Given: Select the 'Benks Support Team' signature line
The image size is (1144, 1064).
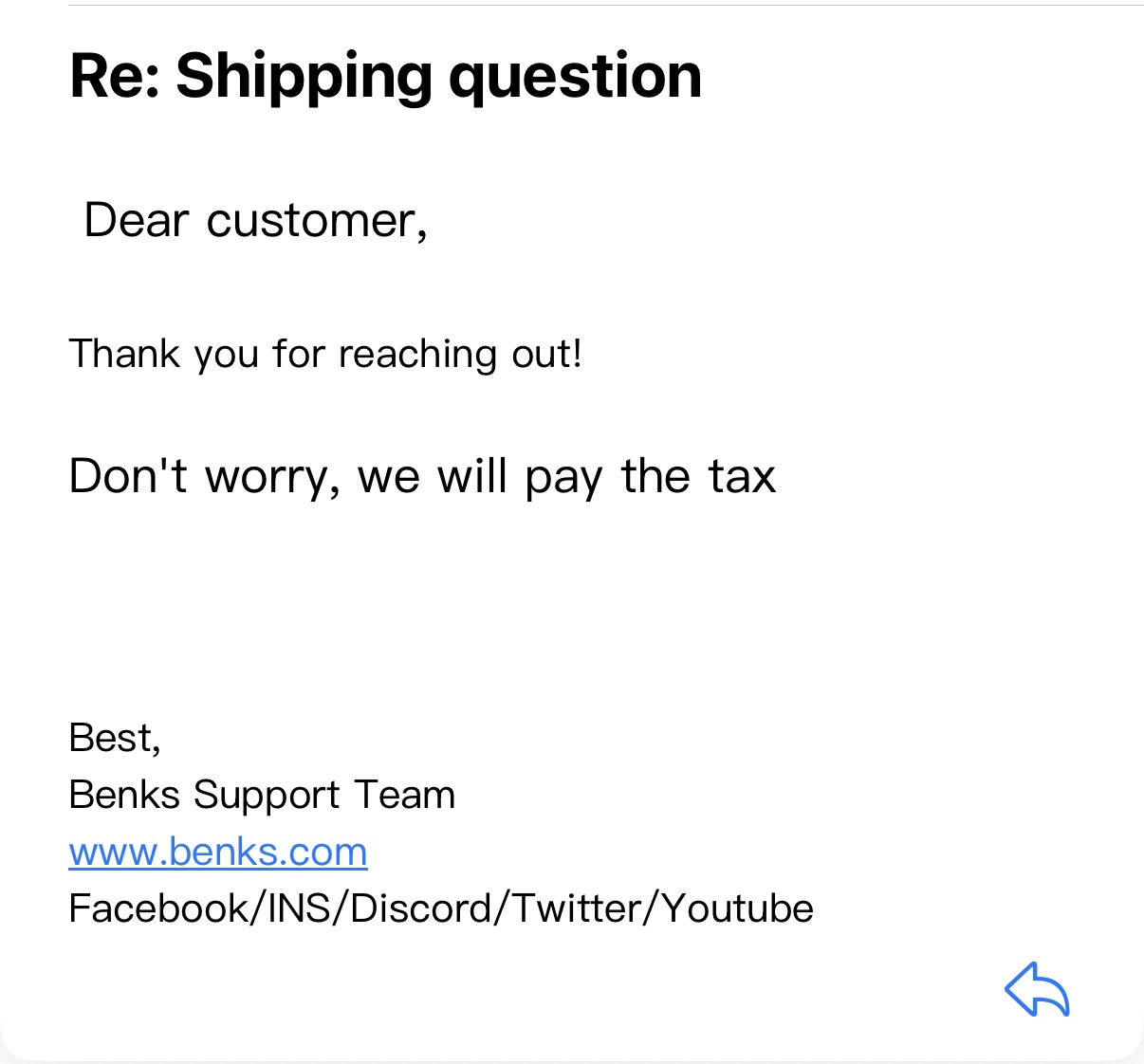Looking at the screenshot, I should pos(262,795).
